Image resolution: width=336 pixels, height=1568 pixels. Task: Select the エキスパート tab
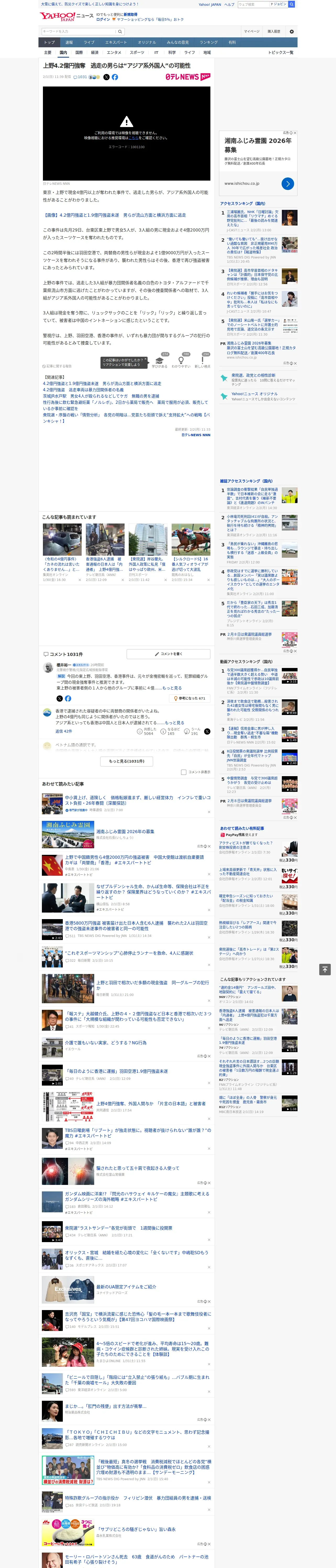coord(116,43)
